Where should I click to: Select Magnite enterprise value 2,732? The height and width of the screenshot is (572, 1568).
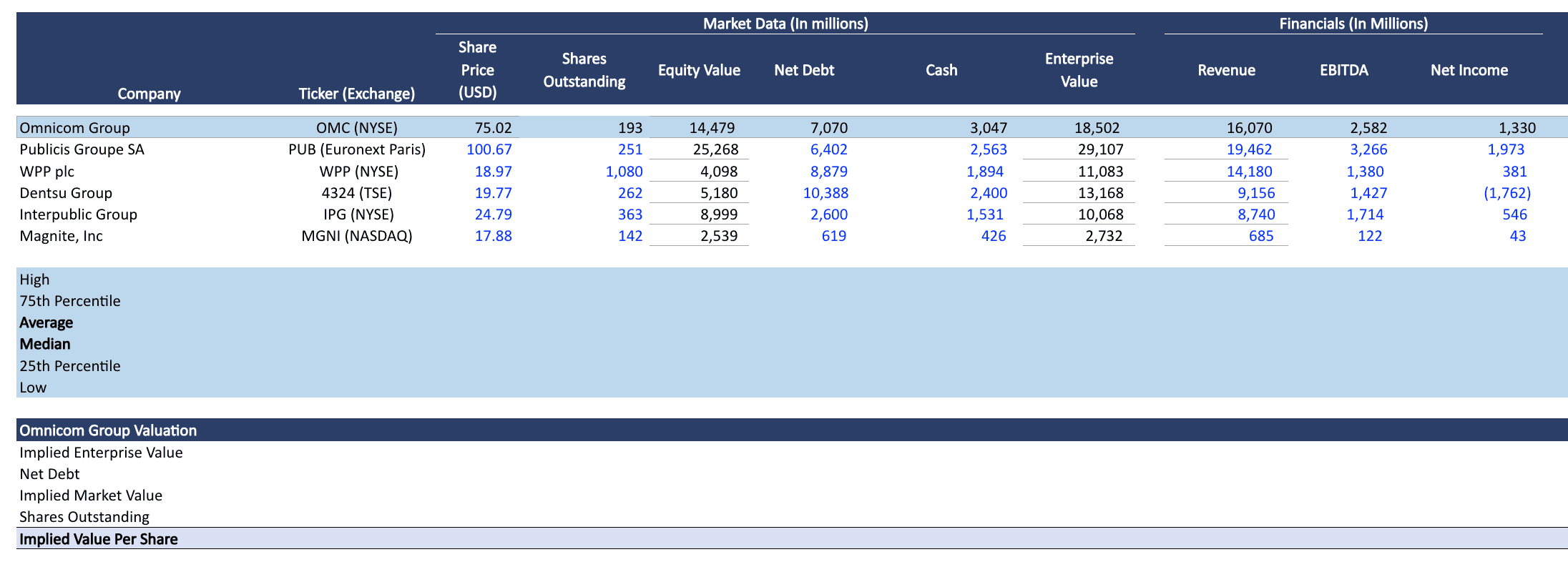1104,236
